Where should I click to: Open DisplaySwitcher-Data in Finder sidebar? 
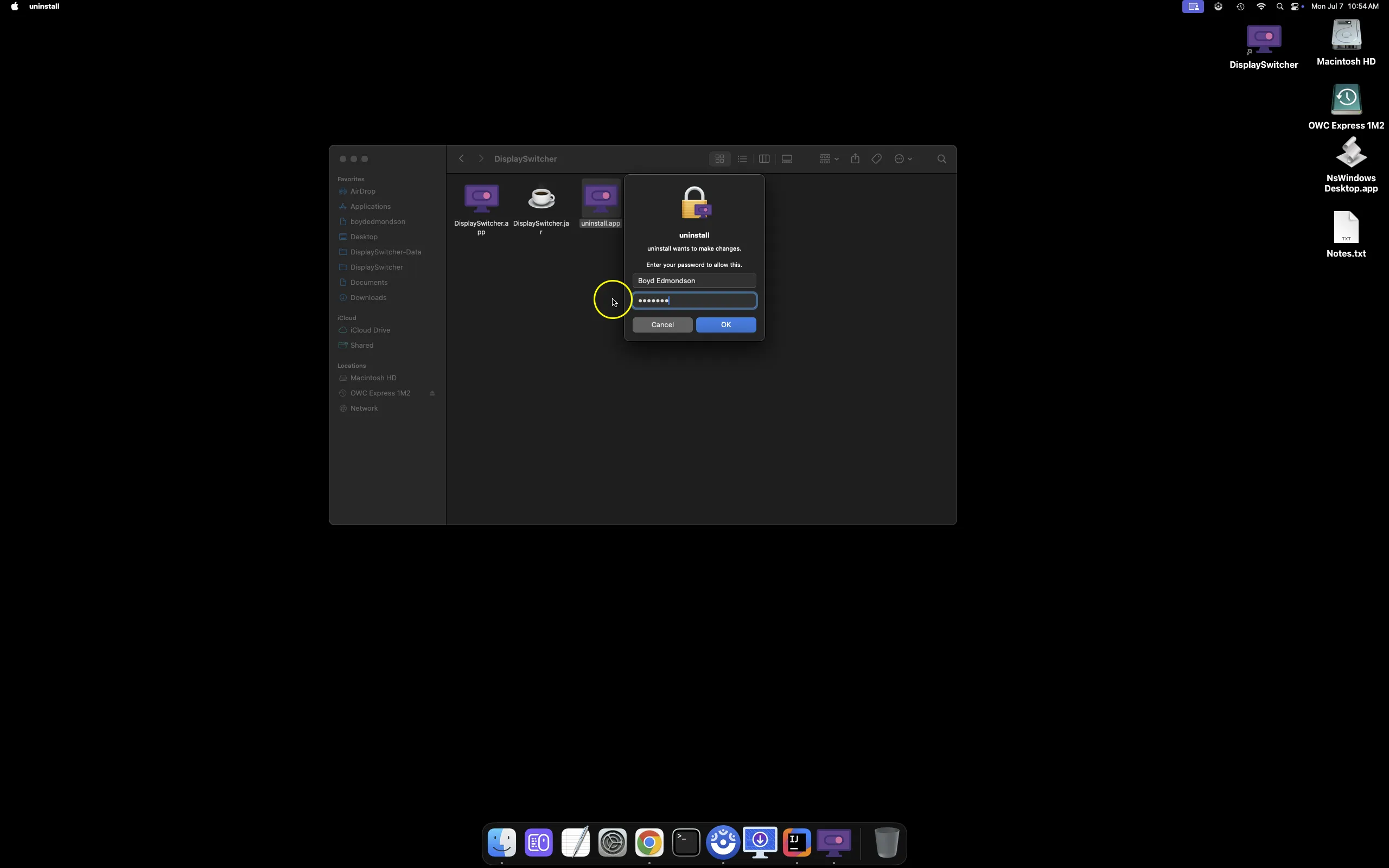tap(386, 252)
